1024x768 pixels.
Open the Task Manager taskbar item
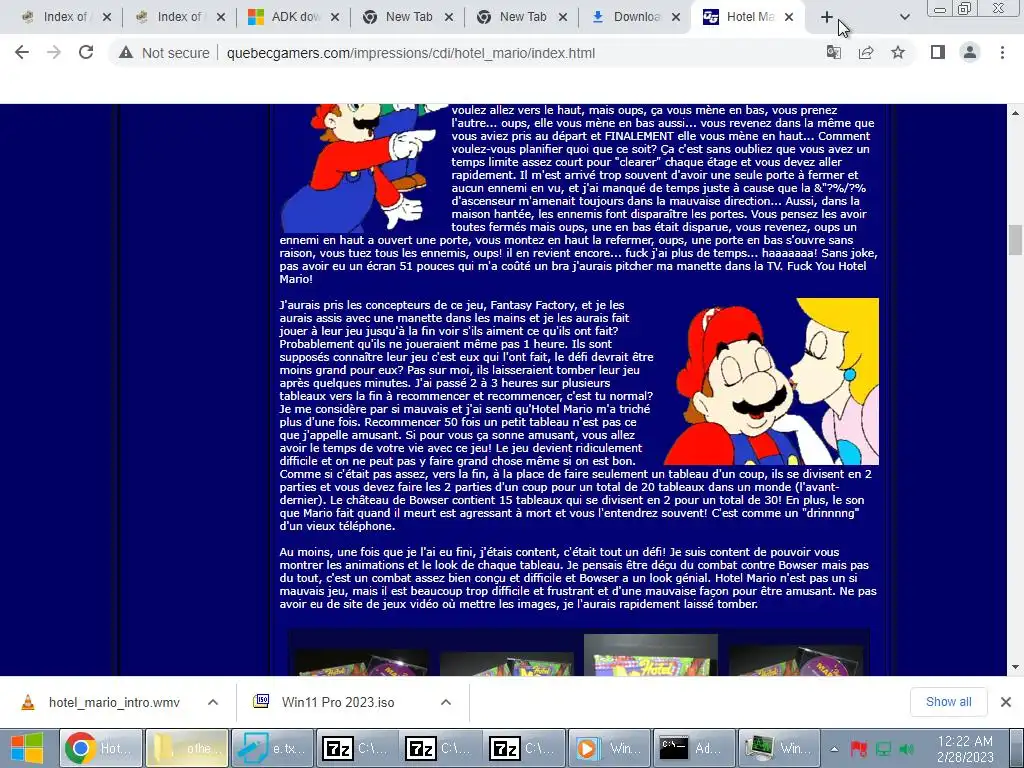[x=778, y=748]
